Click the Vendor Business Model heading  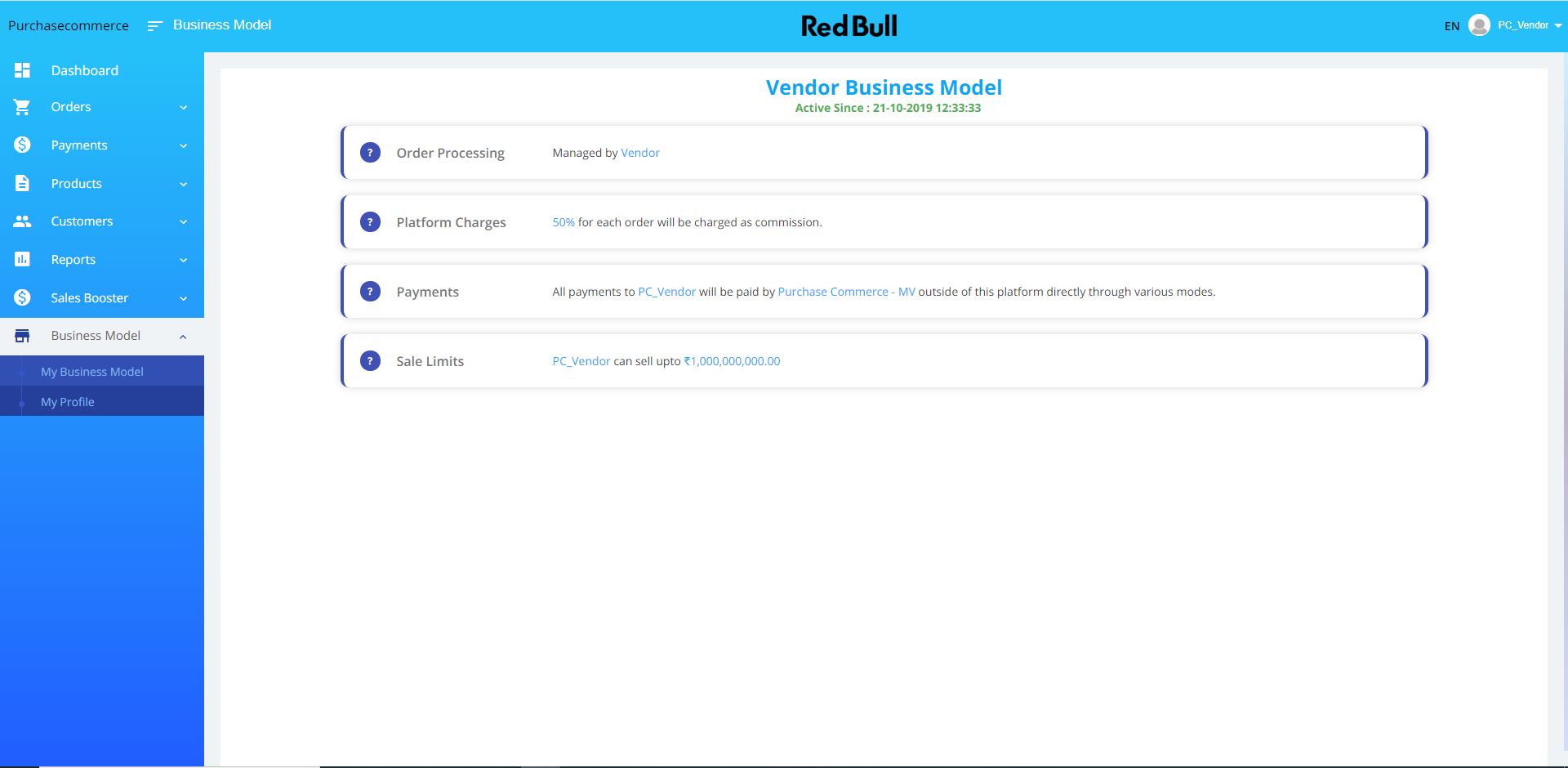884,87
